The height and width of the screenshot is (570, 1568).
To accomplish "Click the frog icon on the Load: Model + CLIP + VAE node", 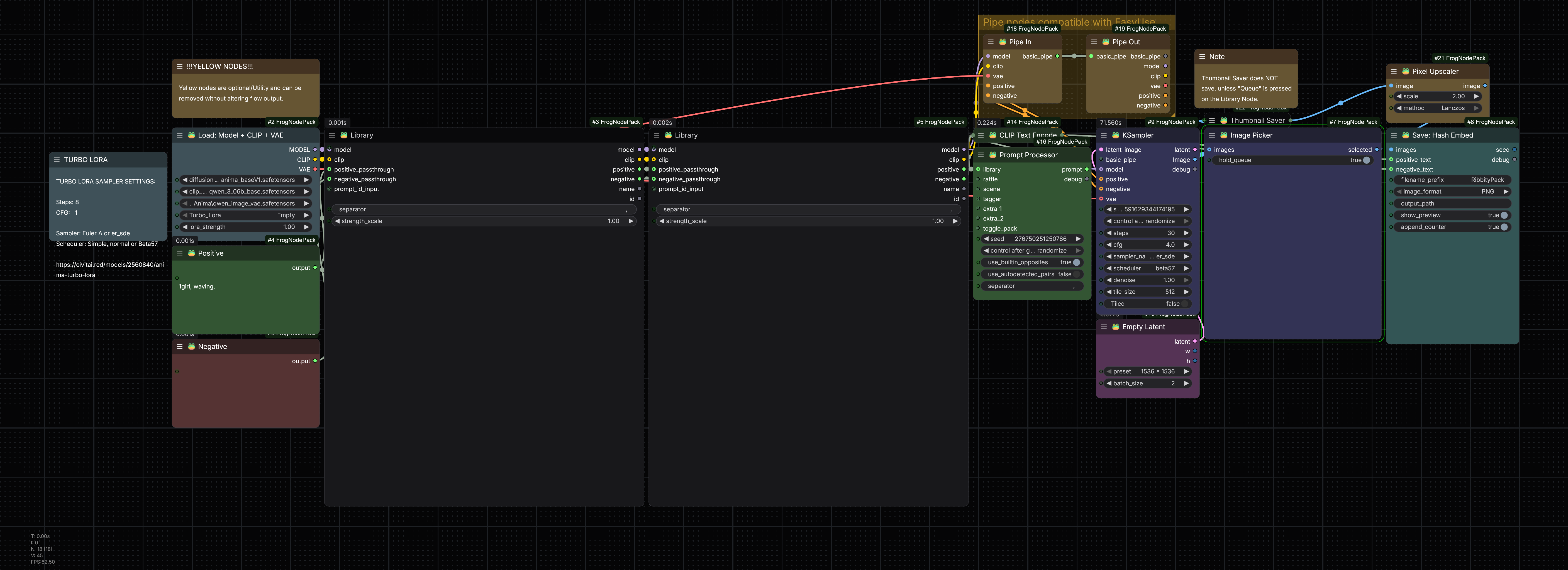I will [191, 135].
